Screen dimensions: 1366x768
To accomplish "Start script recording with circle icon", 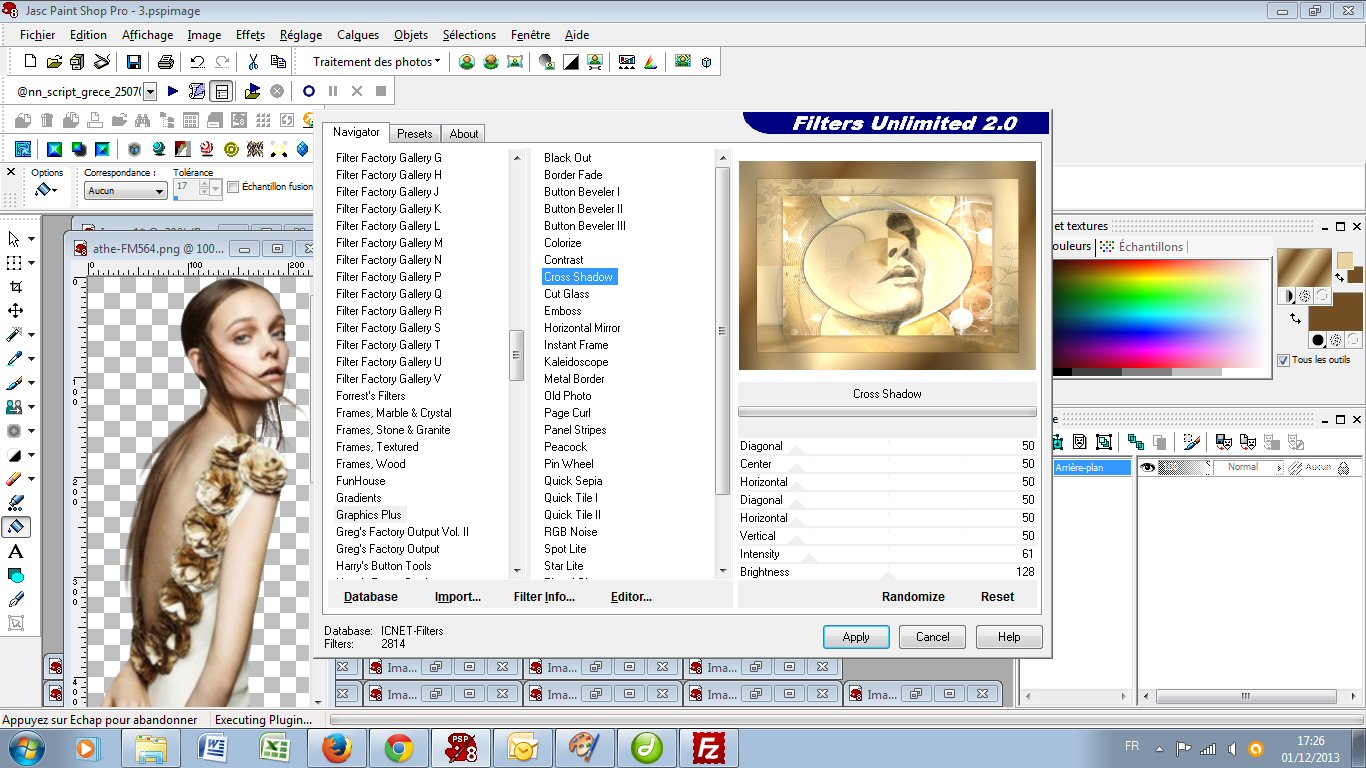I will 309,91.
